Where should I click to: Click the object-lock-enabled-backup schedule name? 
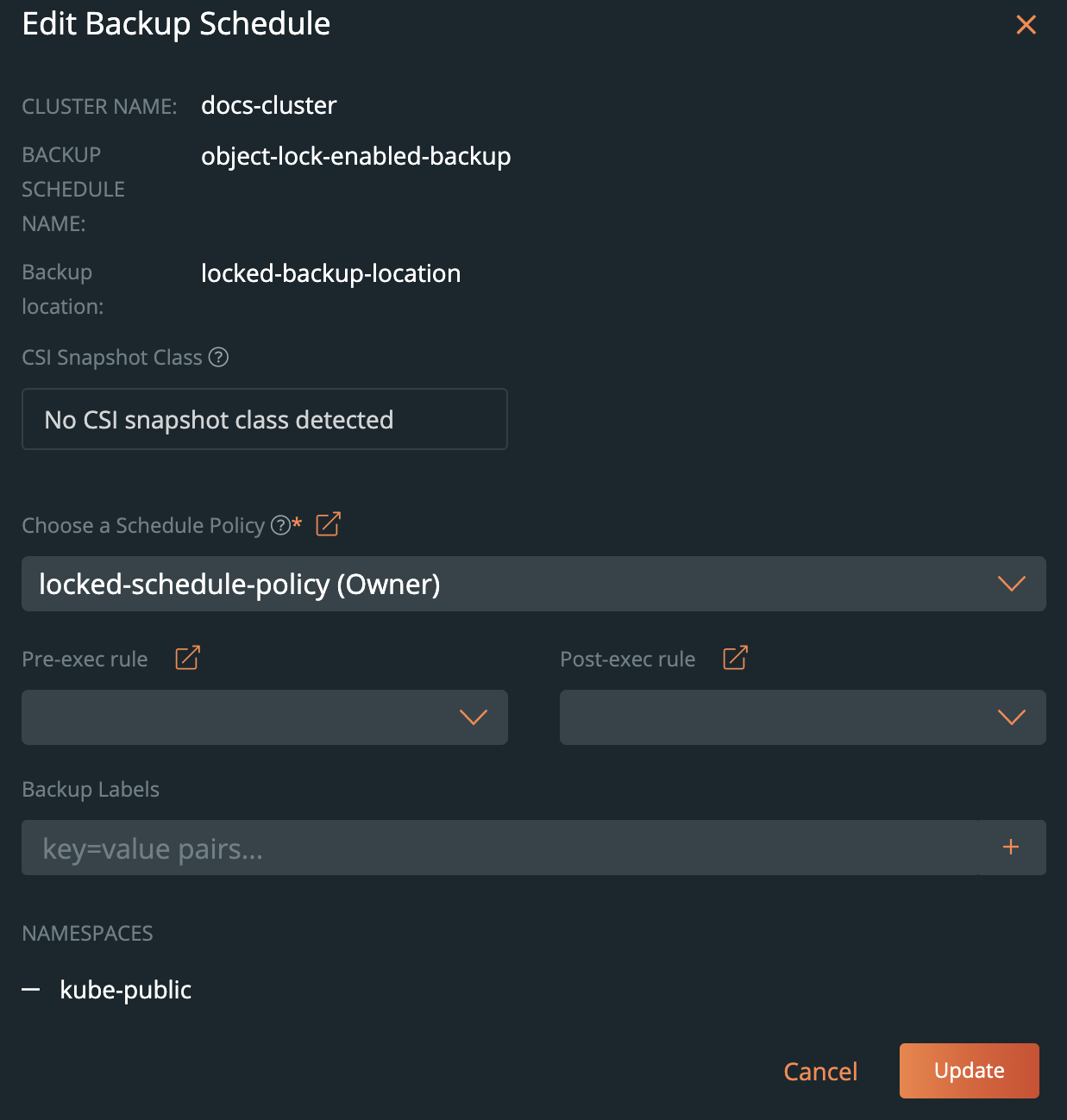click(x=355, y=156)
